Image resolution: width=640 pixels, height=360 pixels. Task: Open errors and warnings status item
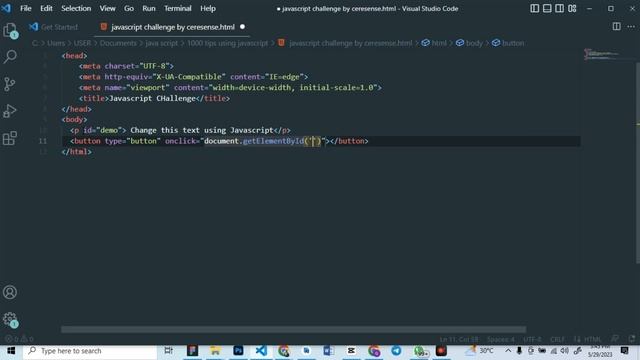click(x=19, y=339)
